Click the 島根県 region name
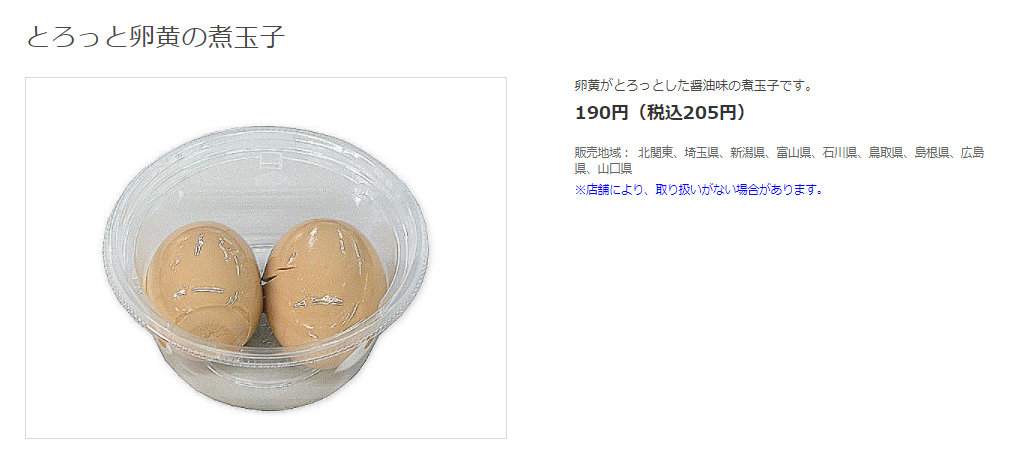 tap(932, 153)
